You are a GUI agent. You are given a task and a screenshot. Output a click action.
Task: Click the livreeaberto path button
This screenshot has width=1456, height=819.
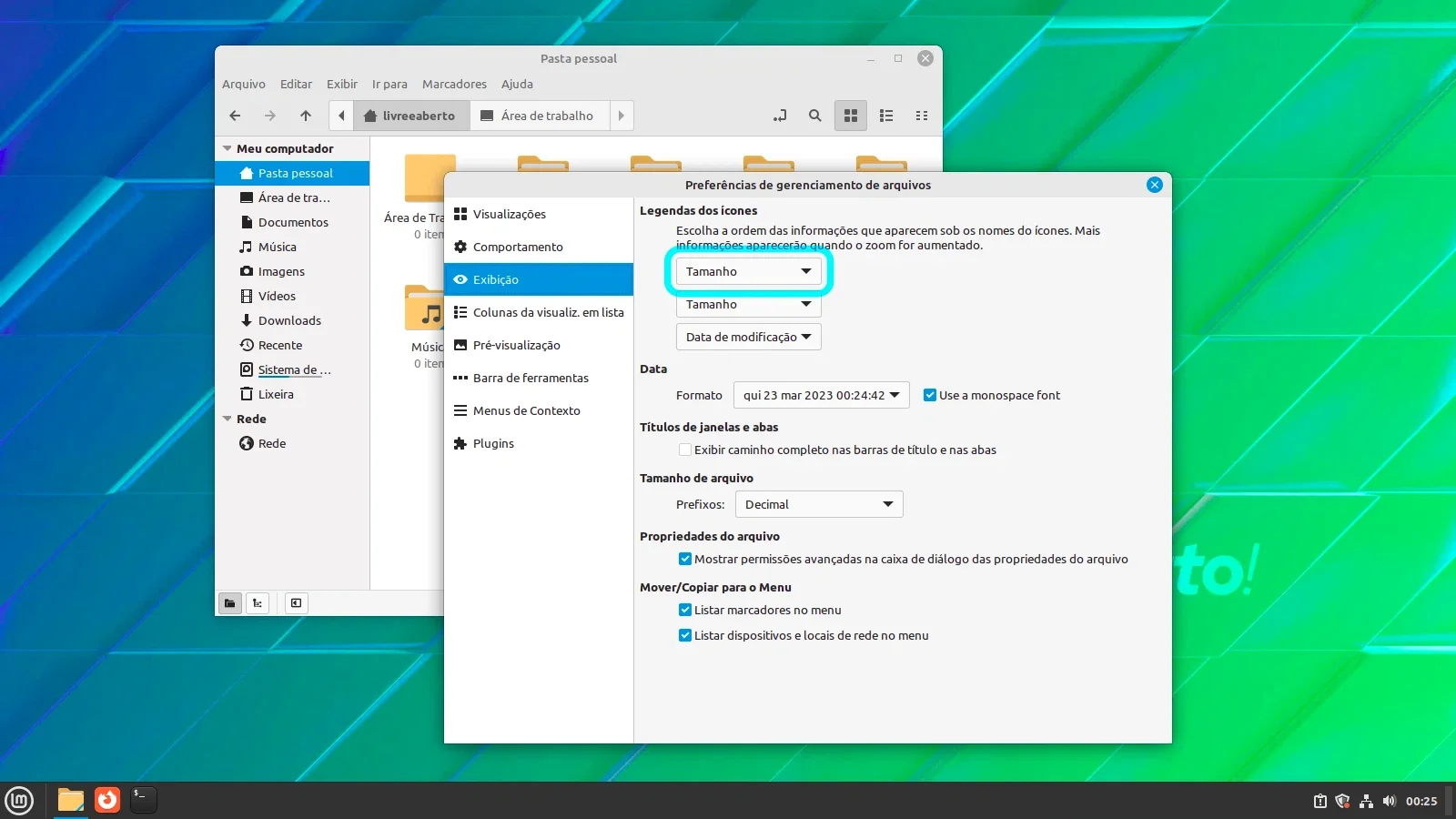[410, 116]
